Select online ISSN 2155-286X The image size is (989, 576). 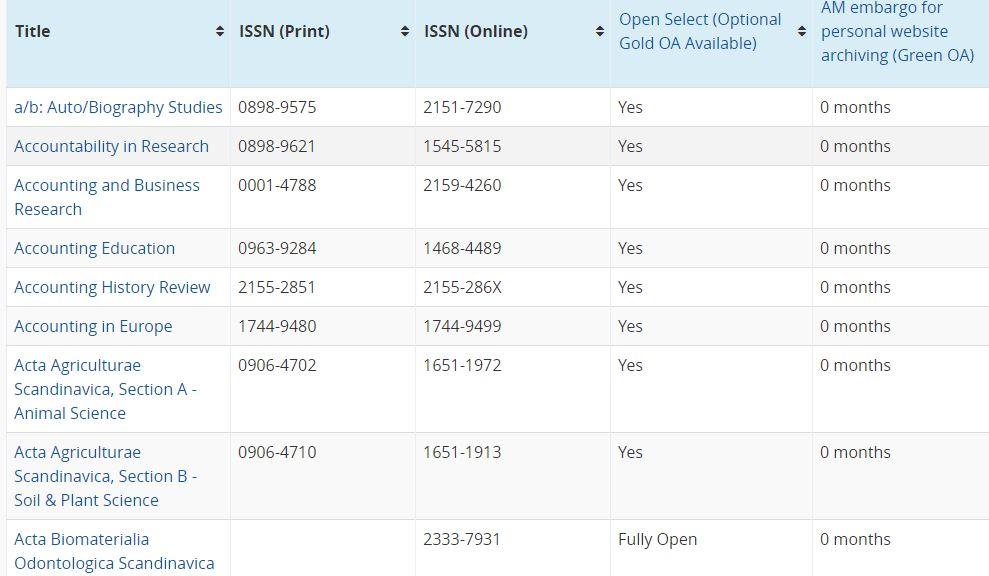pyautogui.click(x=462, y=288)
